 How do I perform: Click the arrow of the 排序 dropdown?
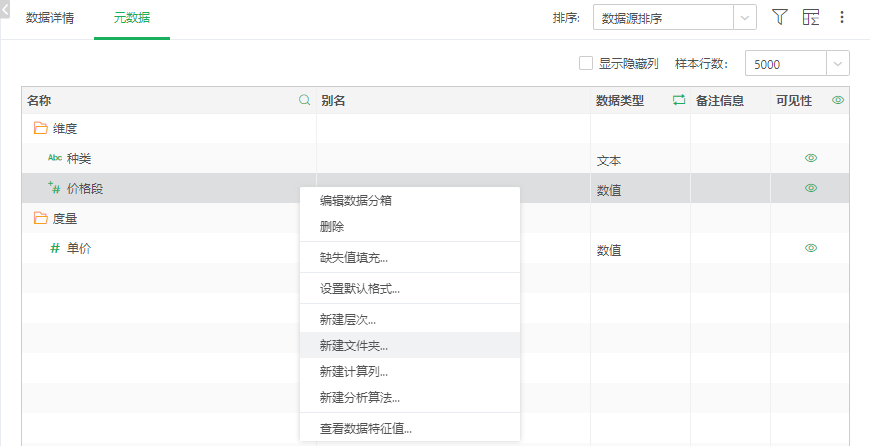click(745, 18)
